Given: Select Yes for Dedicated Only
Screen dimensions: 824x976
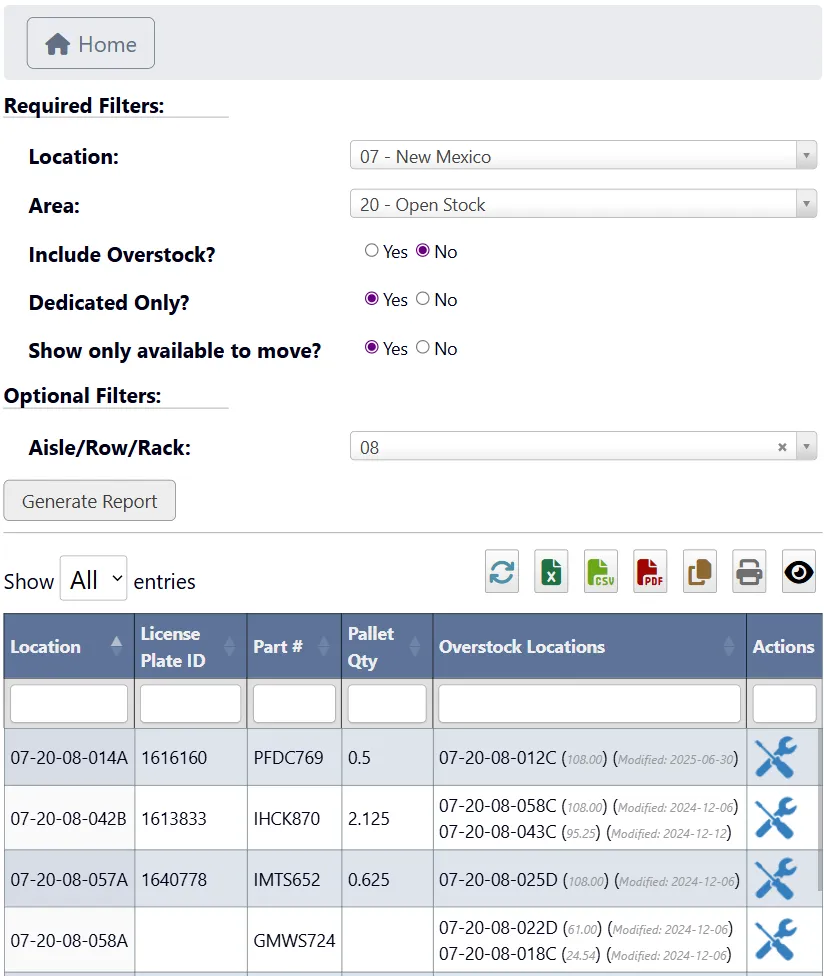Looking at the screenshot, I should (372, 299).
